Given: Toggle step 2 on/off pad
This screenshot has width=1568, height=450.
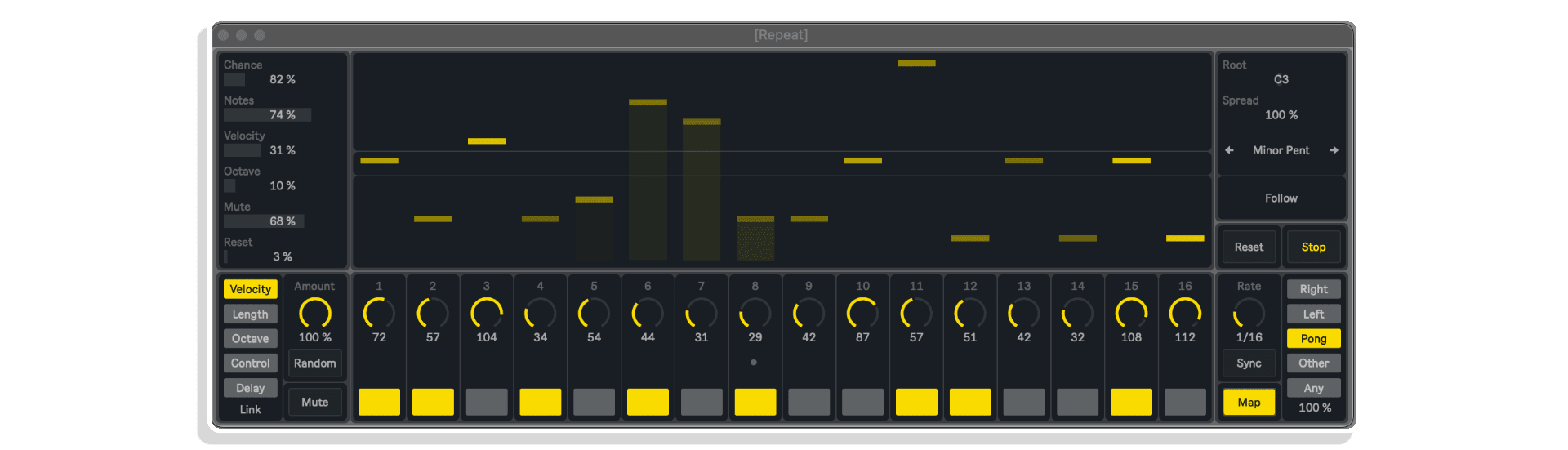Looking at the screenshot, I should (433, 402).
